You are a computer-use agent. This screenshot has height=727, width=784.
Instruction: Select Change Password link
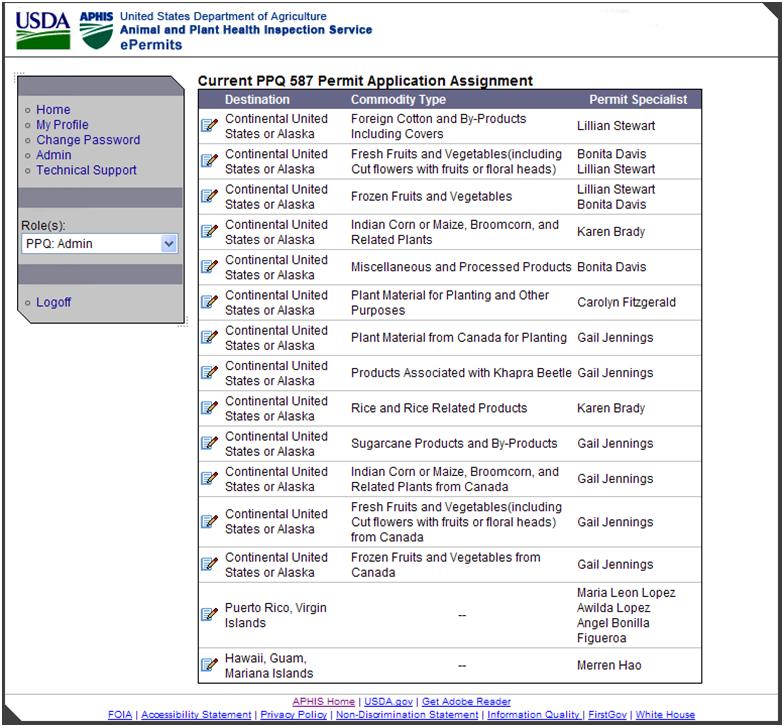[88, 140]
